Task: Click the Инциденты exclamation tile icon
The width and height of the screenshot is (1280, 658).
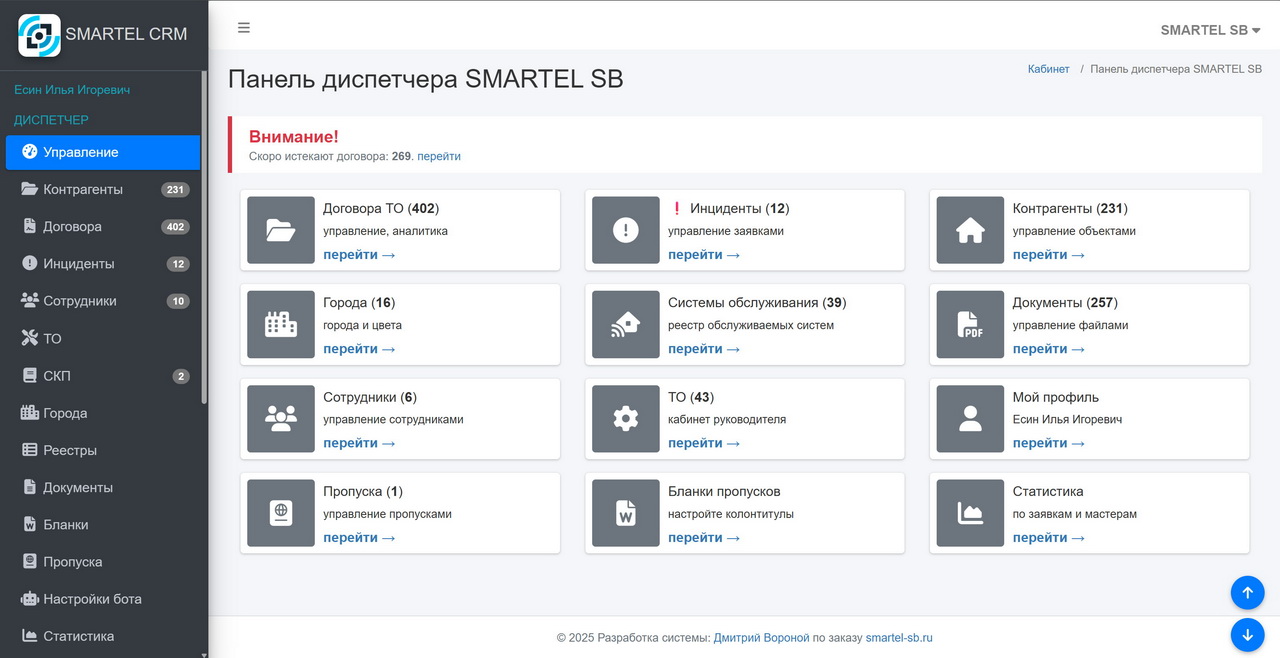Action: [626, 230]
